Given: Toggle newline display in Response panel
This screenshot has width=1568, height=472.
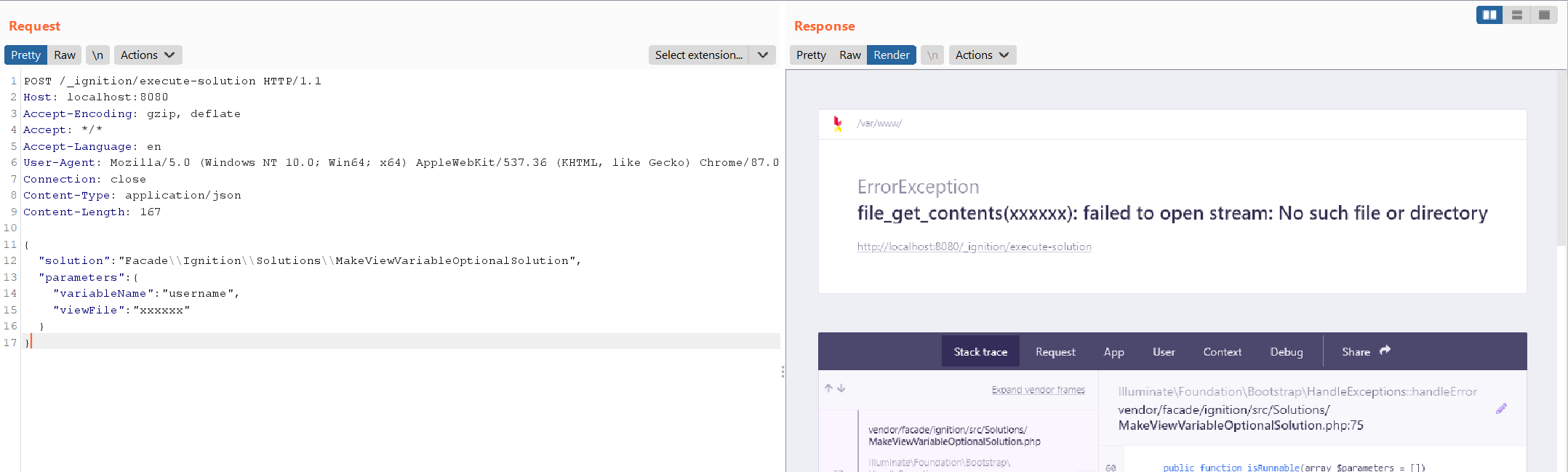Looking at the screenshot, I should pos(932,55).
